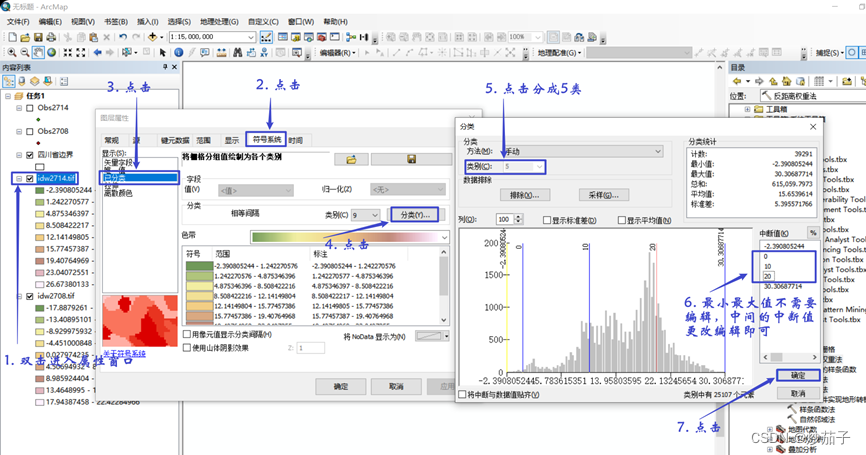Collapse the idw2714.tif layer tree node
The image size is (866, 455).
(x=19, y=178)
